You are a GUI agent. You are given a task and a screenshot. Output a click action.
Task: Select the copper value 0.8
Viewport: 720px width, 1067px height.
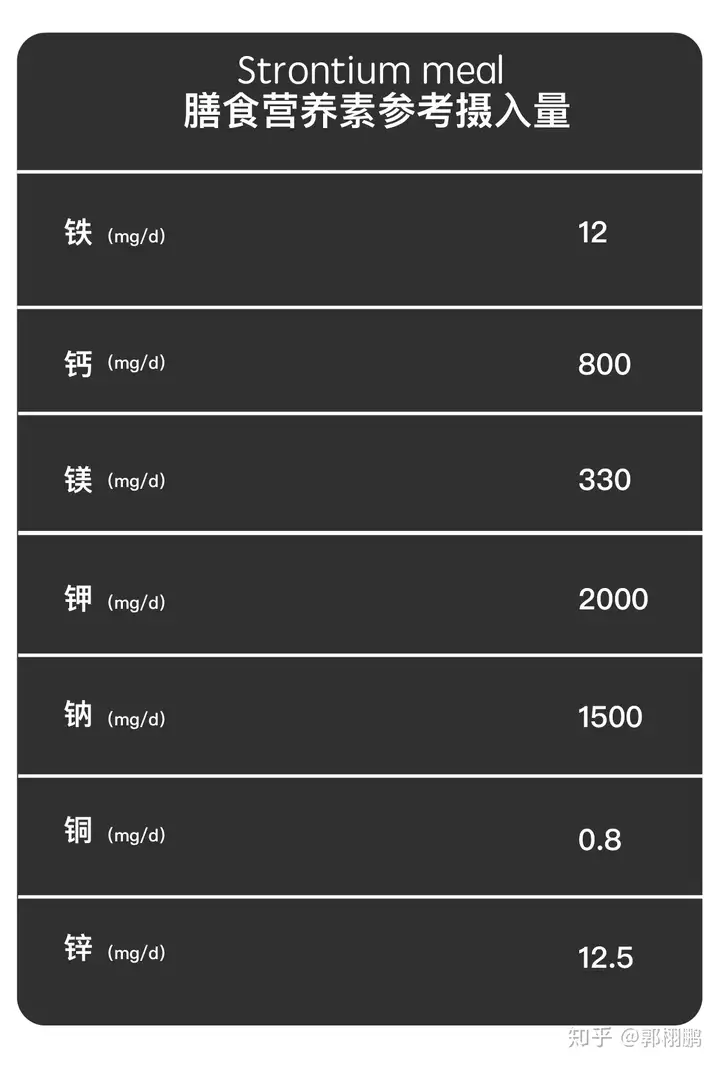click(600, 840)
